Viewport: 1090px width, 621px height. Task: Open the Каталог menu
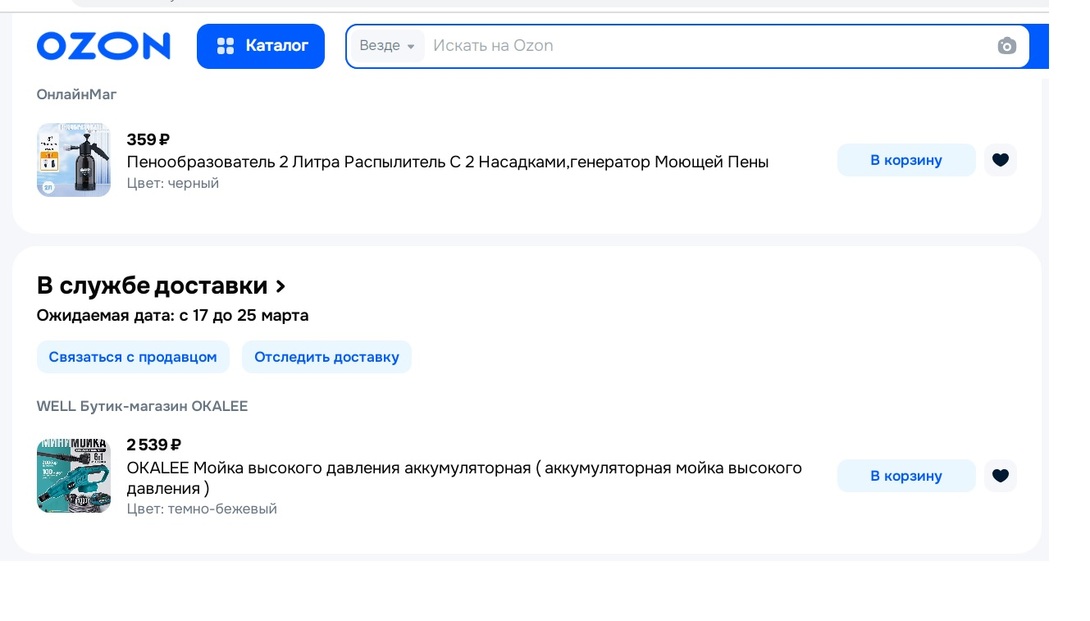pos(261,46)
